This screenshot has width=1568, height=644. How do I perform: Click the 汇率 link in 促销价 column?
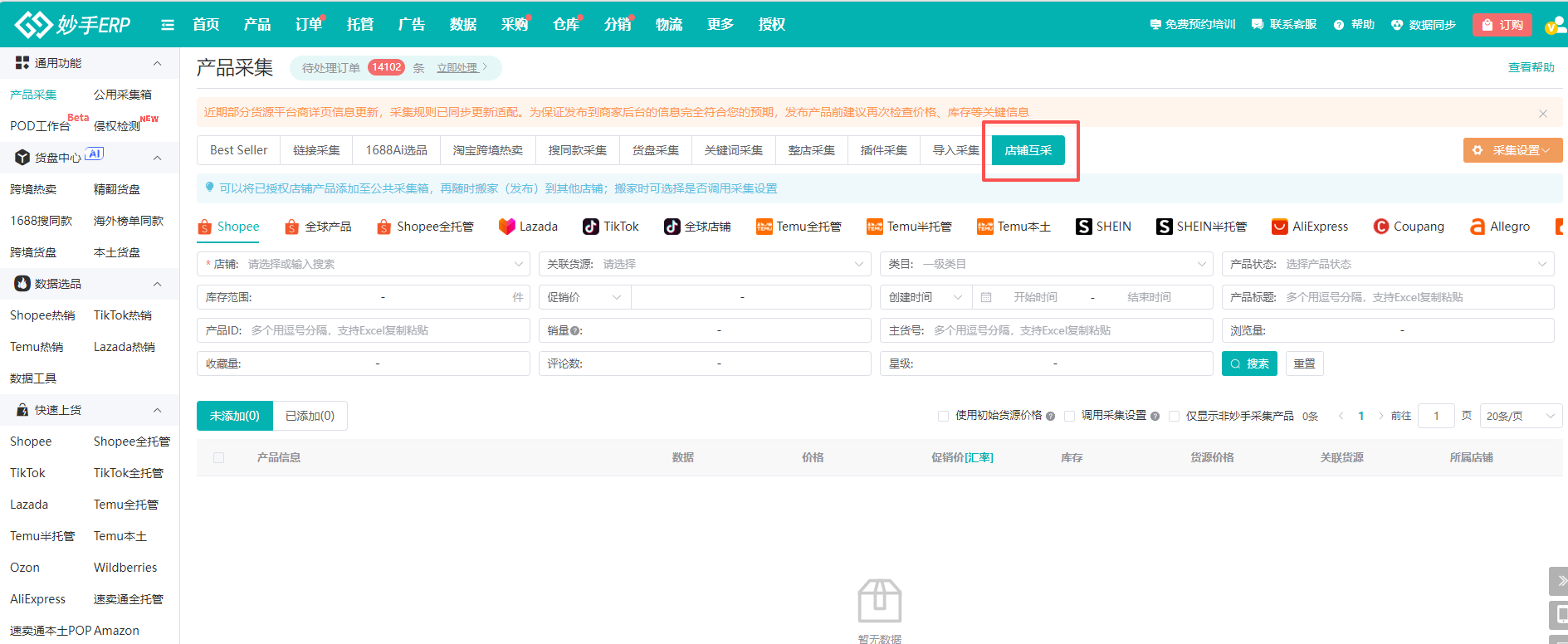(x=979, y=457)
